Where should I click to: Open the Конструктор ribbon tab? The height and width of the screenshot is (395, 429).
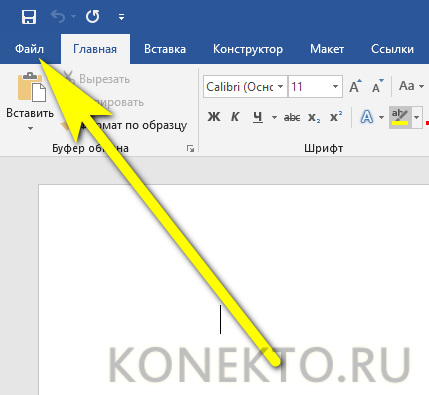point(248,49)
